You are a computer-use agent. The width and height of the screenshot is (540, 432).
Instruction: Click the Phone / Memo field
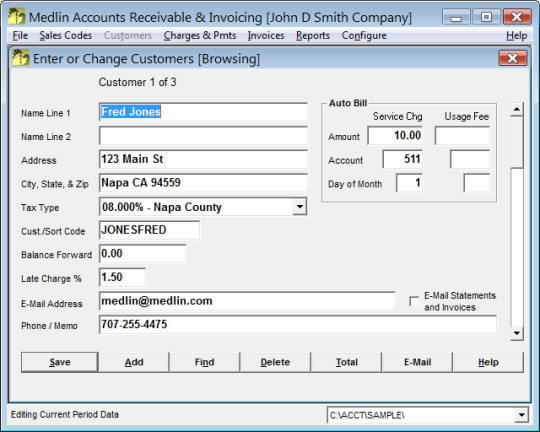(298, 325)
